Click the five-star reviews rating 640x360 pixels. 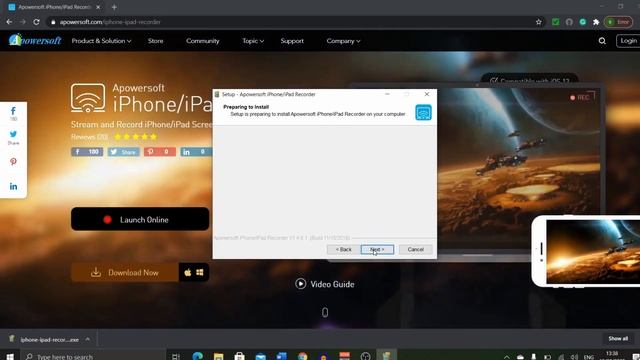click(x=135, y=137)
